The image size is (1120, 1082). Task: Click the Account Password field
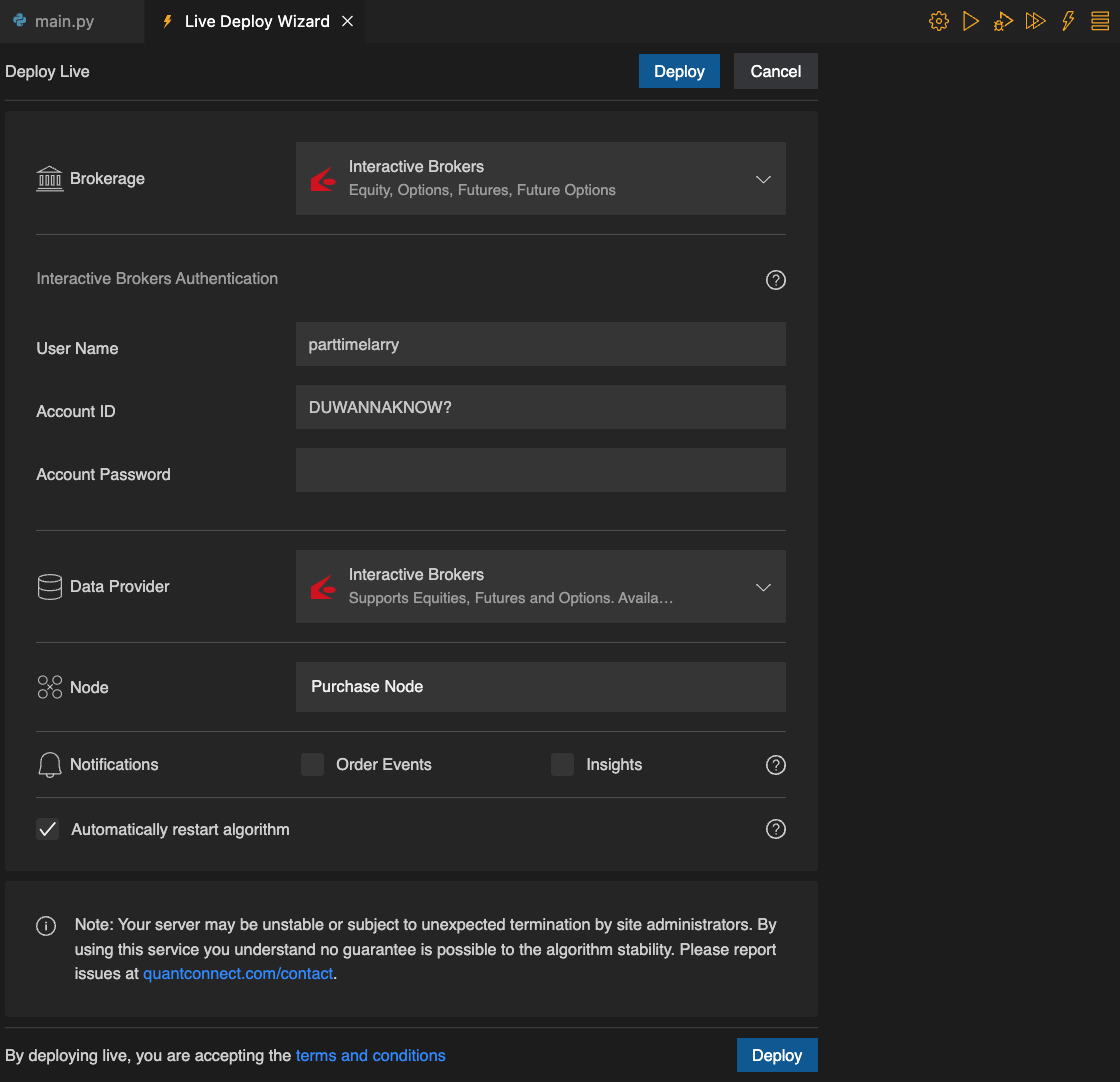pyautogui.click(x=540, y=470)
